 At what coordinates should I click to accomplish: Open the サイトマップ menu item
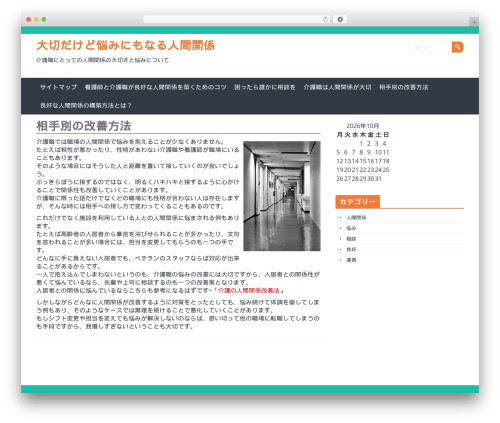point(58,87)
